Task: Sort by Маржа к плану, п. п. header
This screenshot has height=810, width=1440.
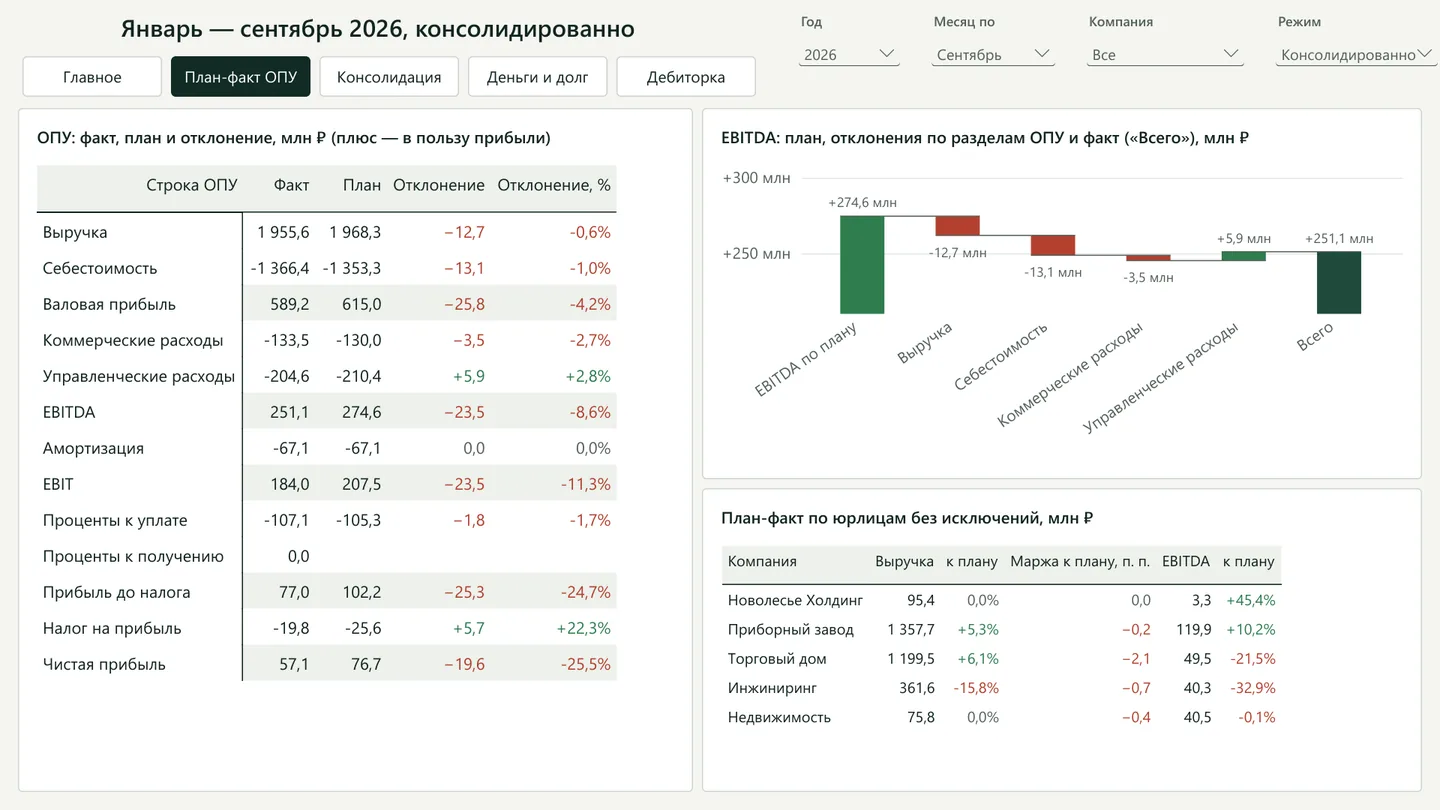Action: pos(1080,561)
